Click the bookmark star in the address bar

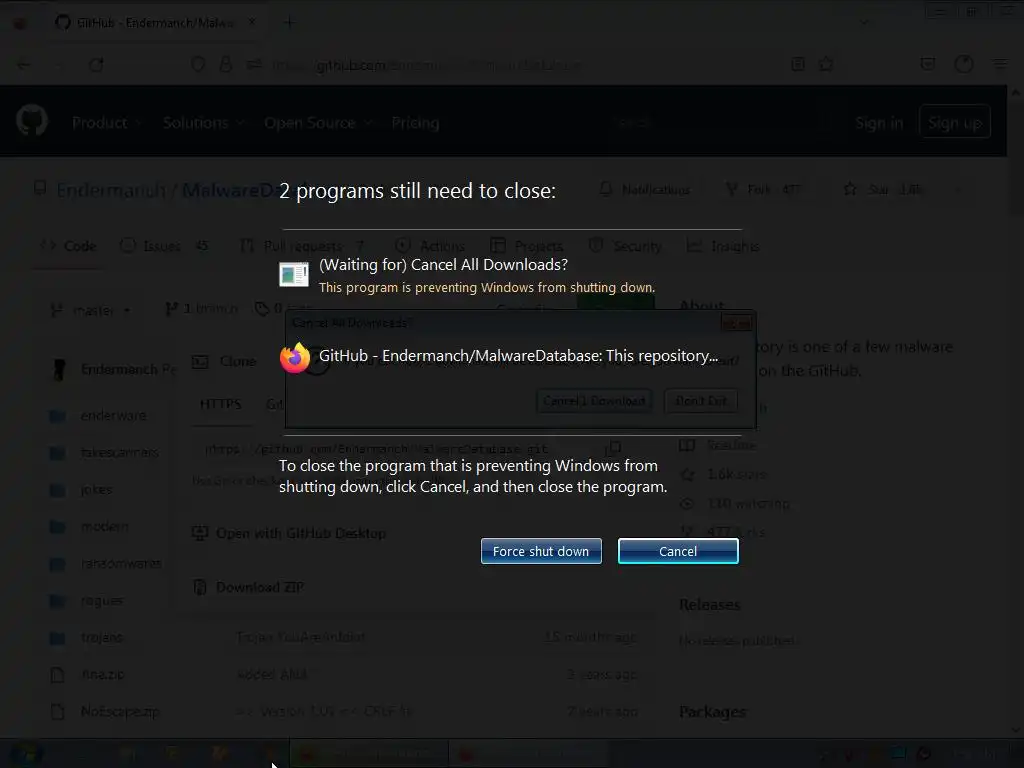(x=826, y=64)
